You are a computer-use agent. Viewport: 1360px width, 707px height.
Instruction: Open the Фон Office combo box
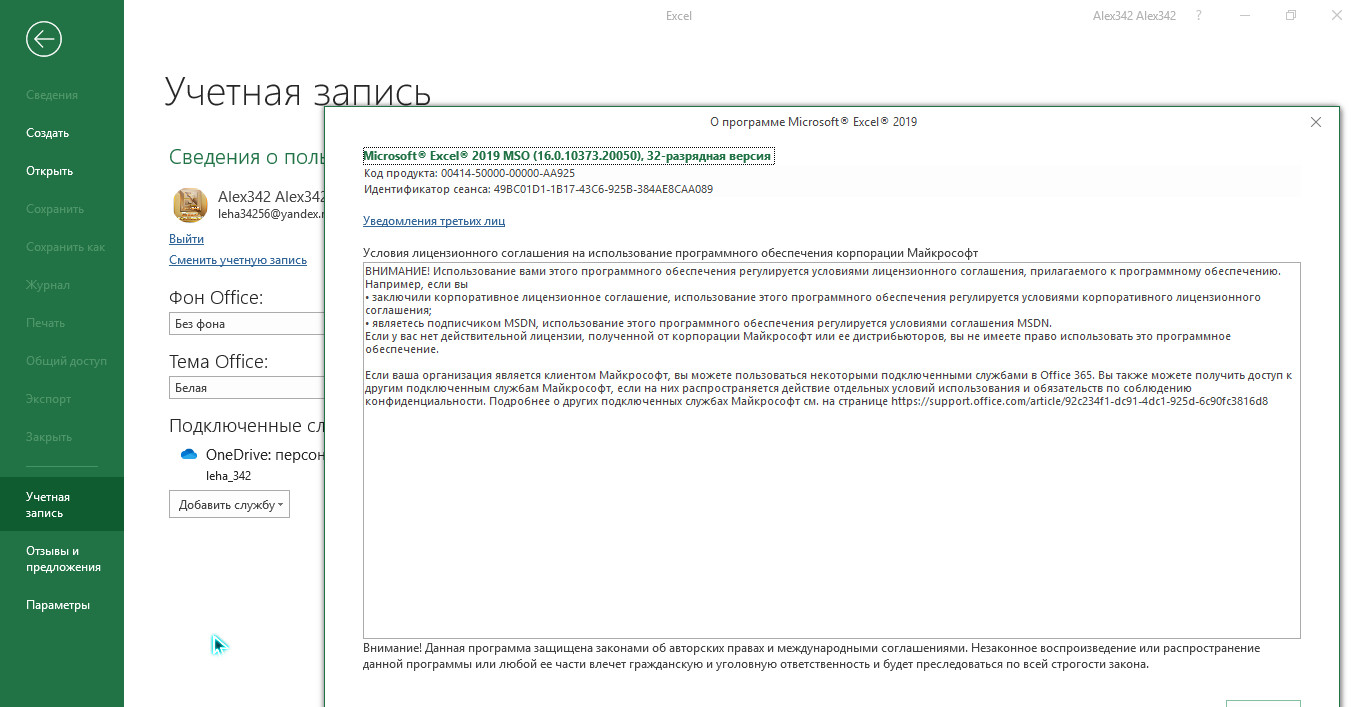point(246,324)
